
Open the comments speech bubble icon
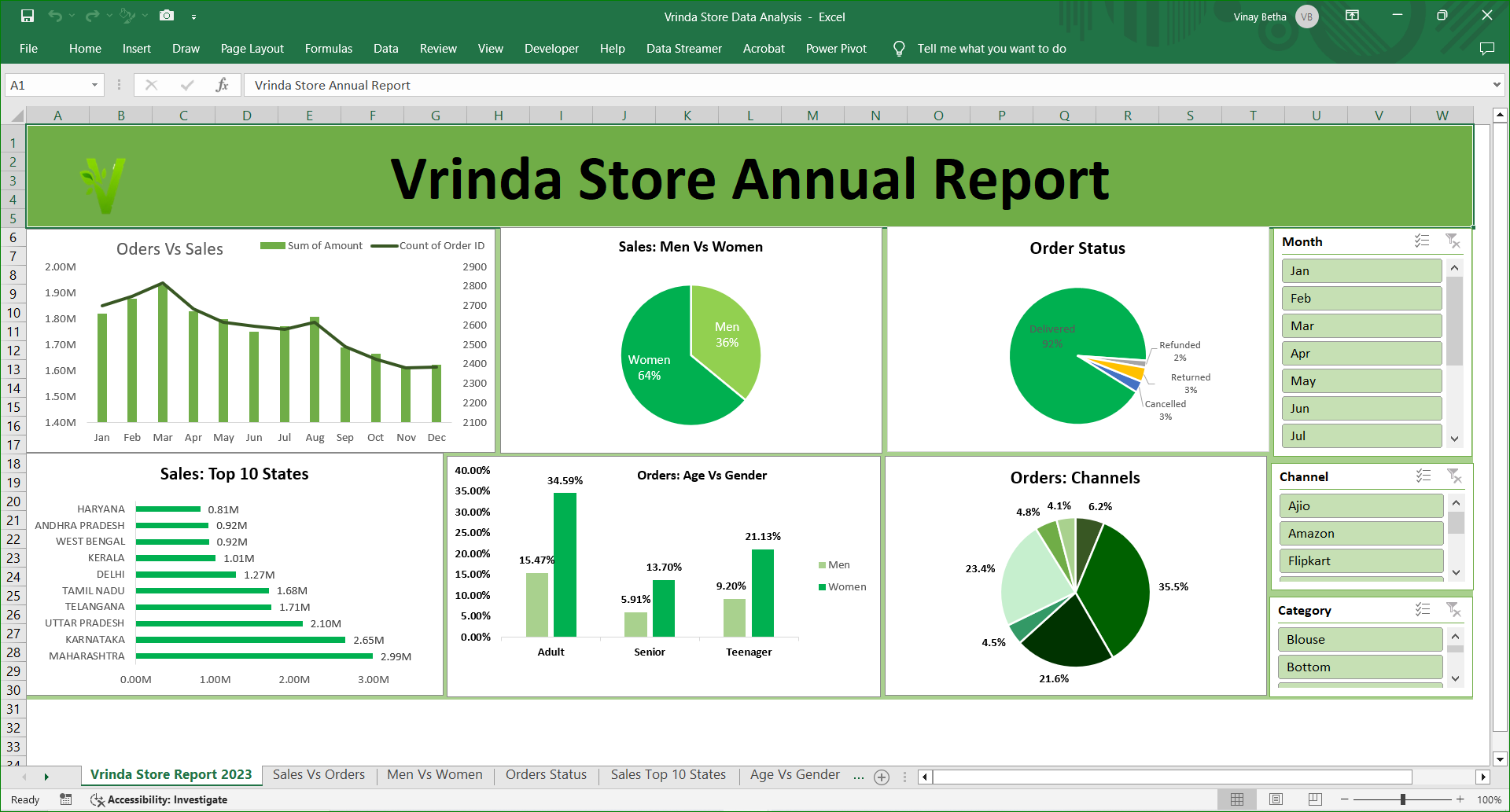(x=1486, y=49)
